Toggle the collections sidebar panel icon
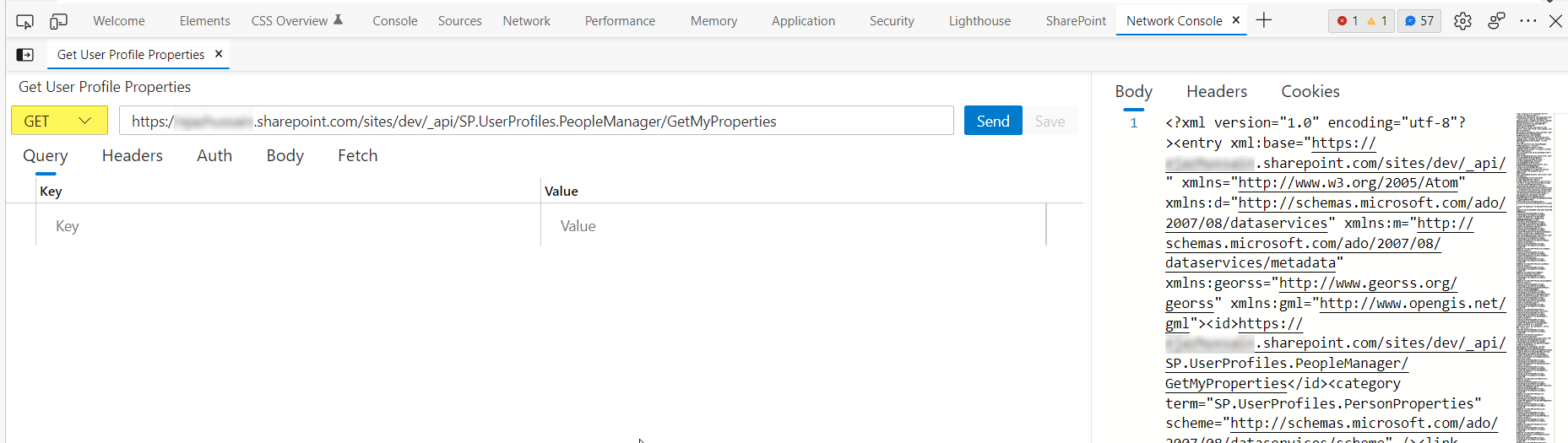The width and height of the screenshot is (1568, 443). 25,55
